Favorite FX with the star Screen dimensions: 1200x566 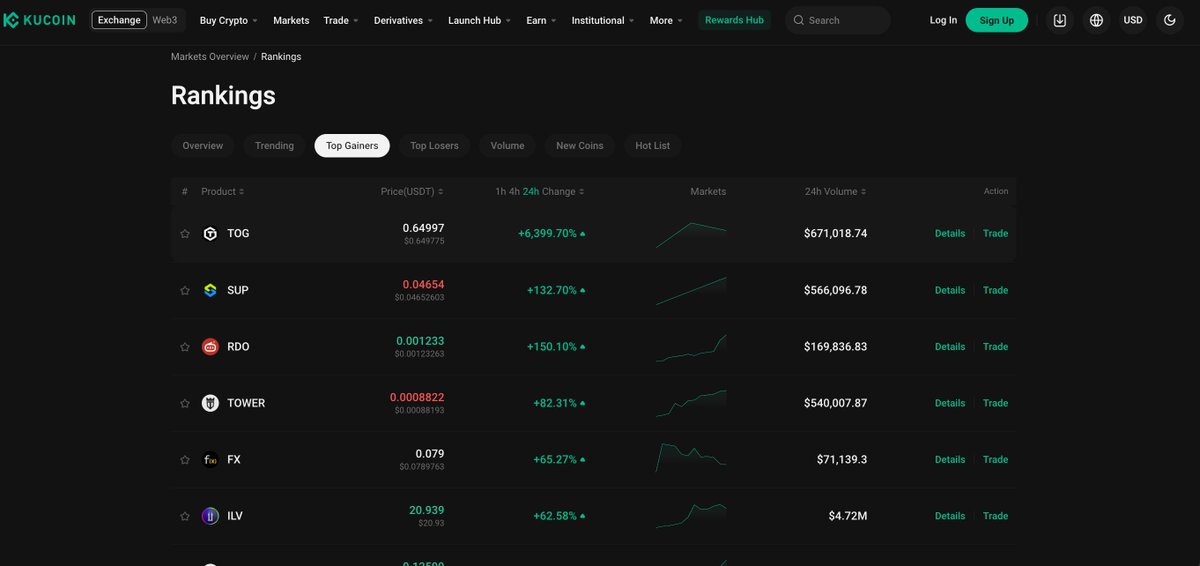pyautogui.click(x=185, y=460)
